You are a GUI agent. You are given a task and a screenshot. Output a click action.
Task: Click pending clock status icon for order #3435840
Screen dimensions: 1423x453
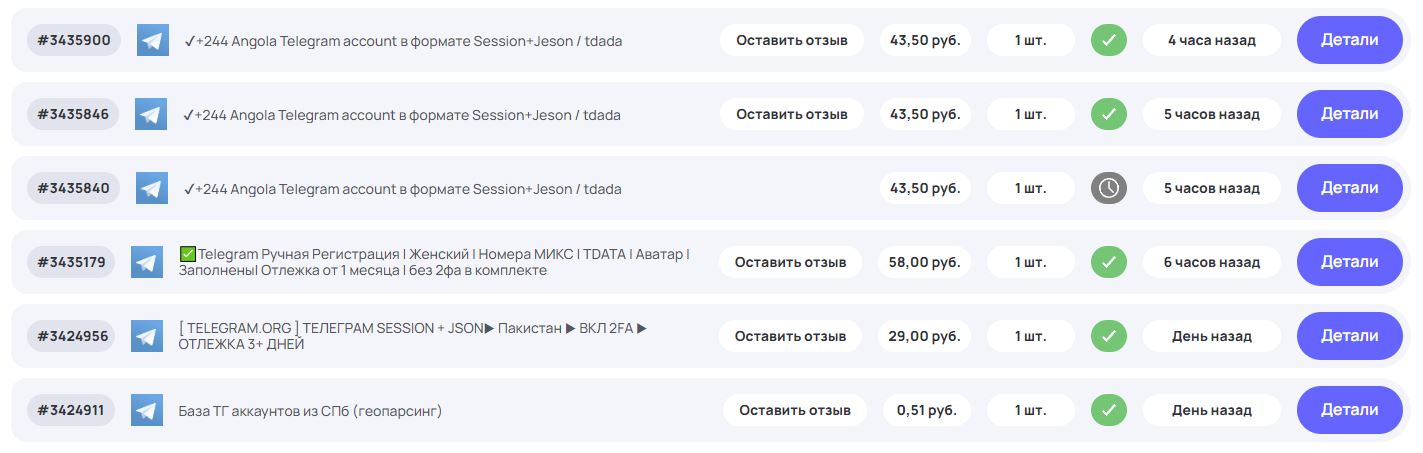(x=1108, y=188)
